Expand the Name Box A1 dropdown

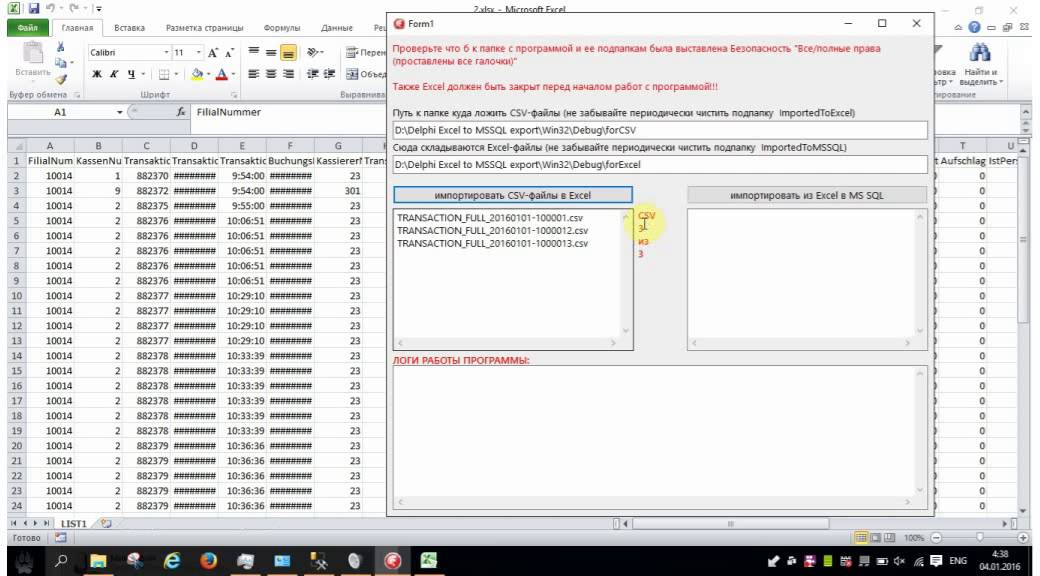click(120, 113)
